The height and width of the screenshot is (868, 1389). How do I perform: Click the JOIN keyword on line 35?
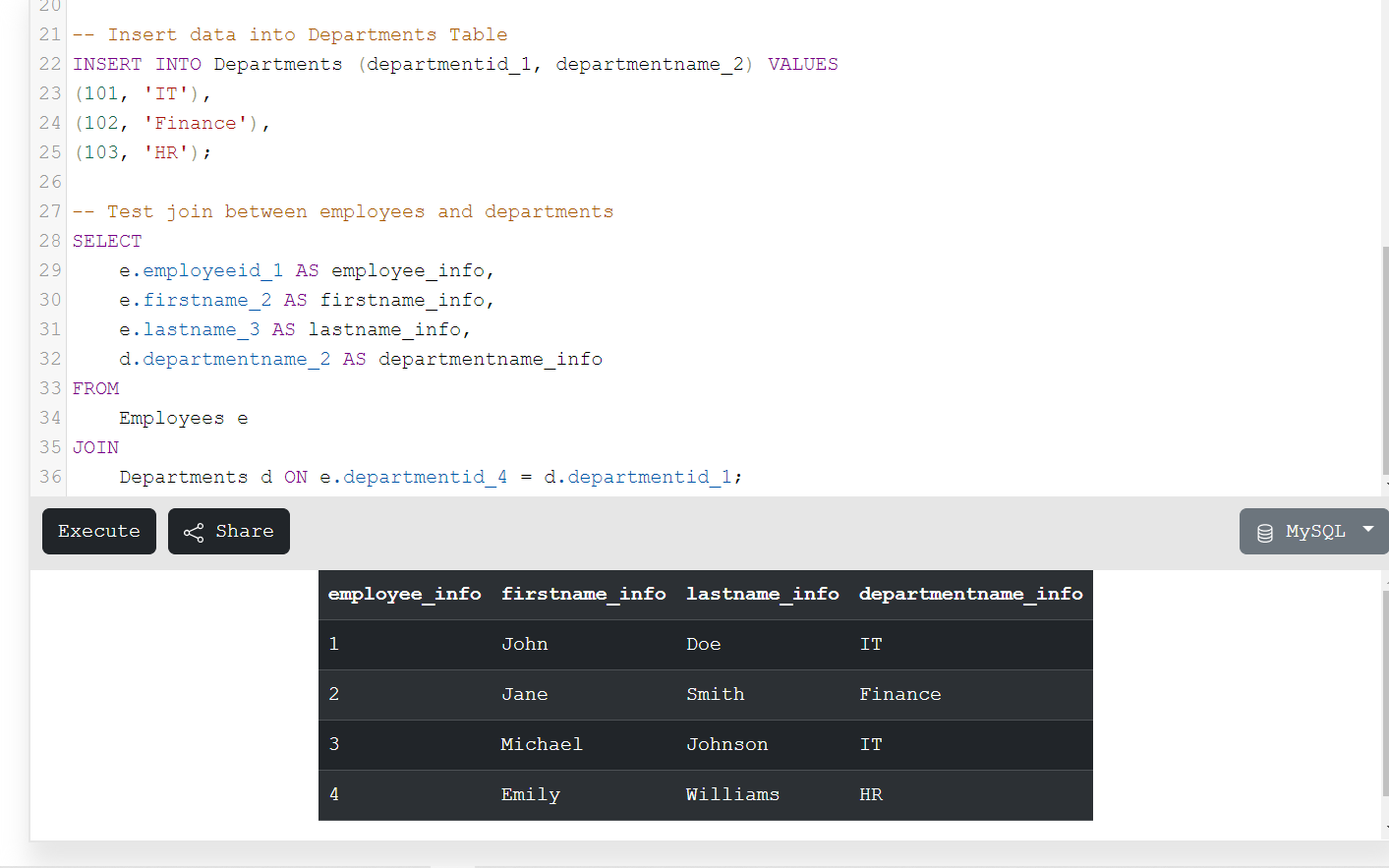tap(95, 447)
